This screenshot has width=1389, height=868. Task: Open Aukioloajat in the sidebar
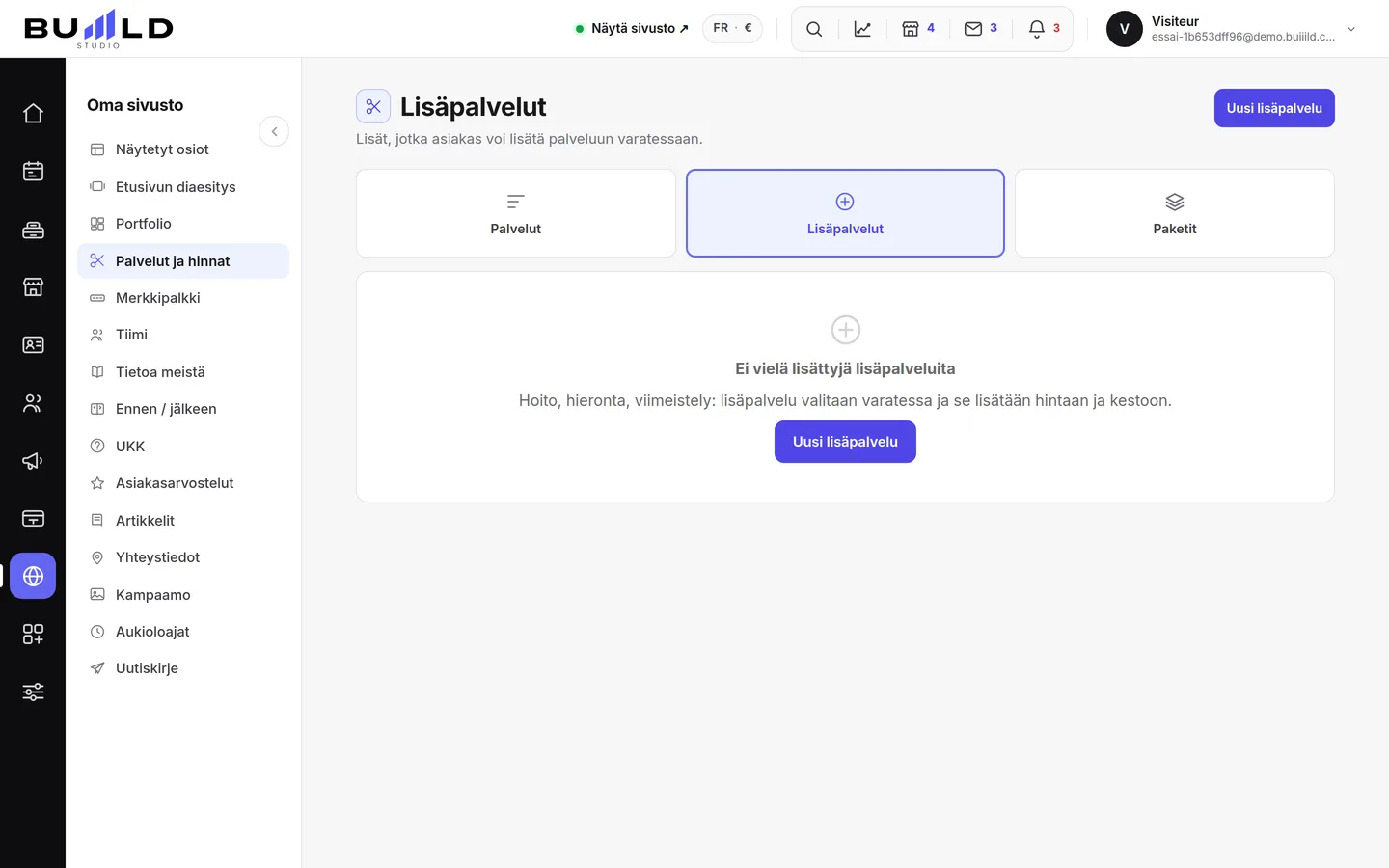click(183, 632)
